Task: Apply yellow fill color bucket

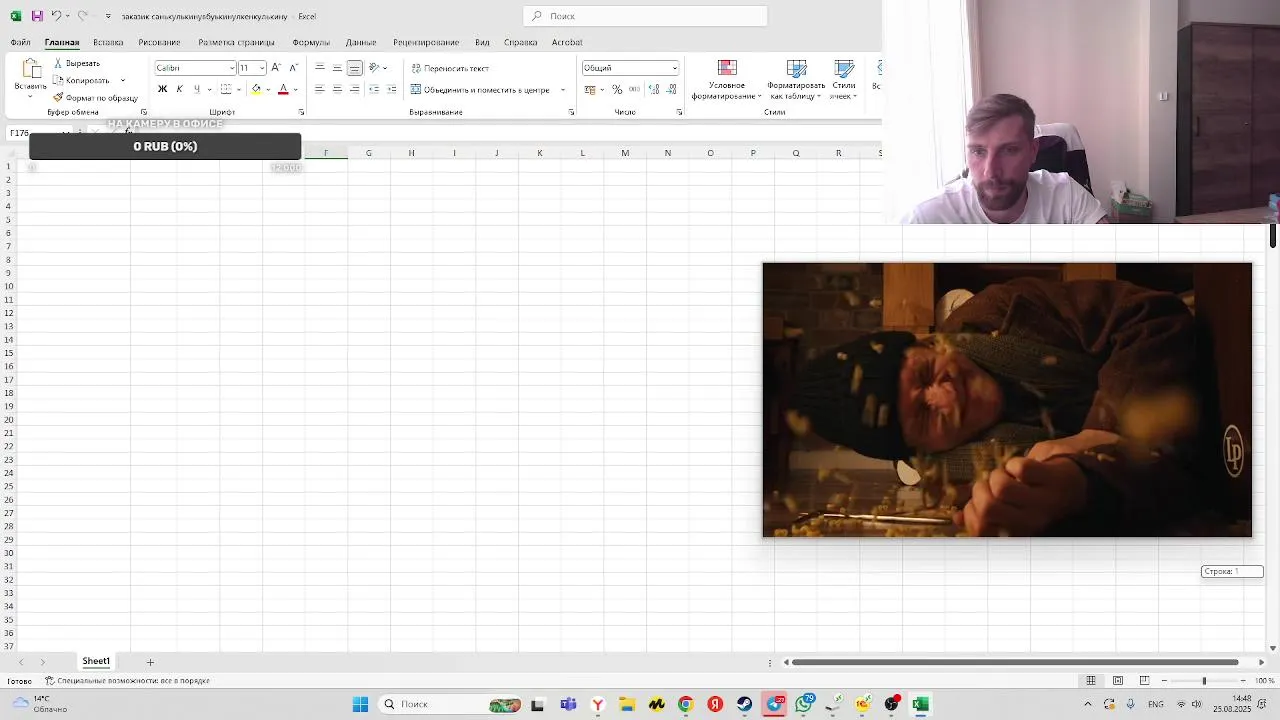Action: (x=256, y=89)
